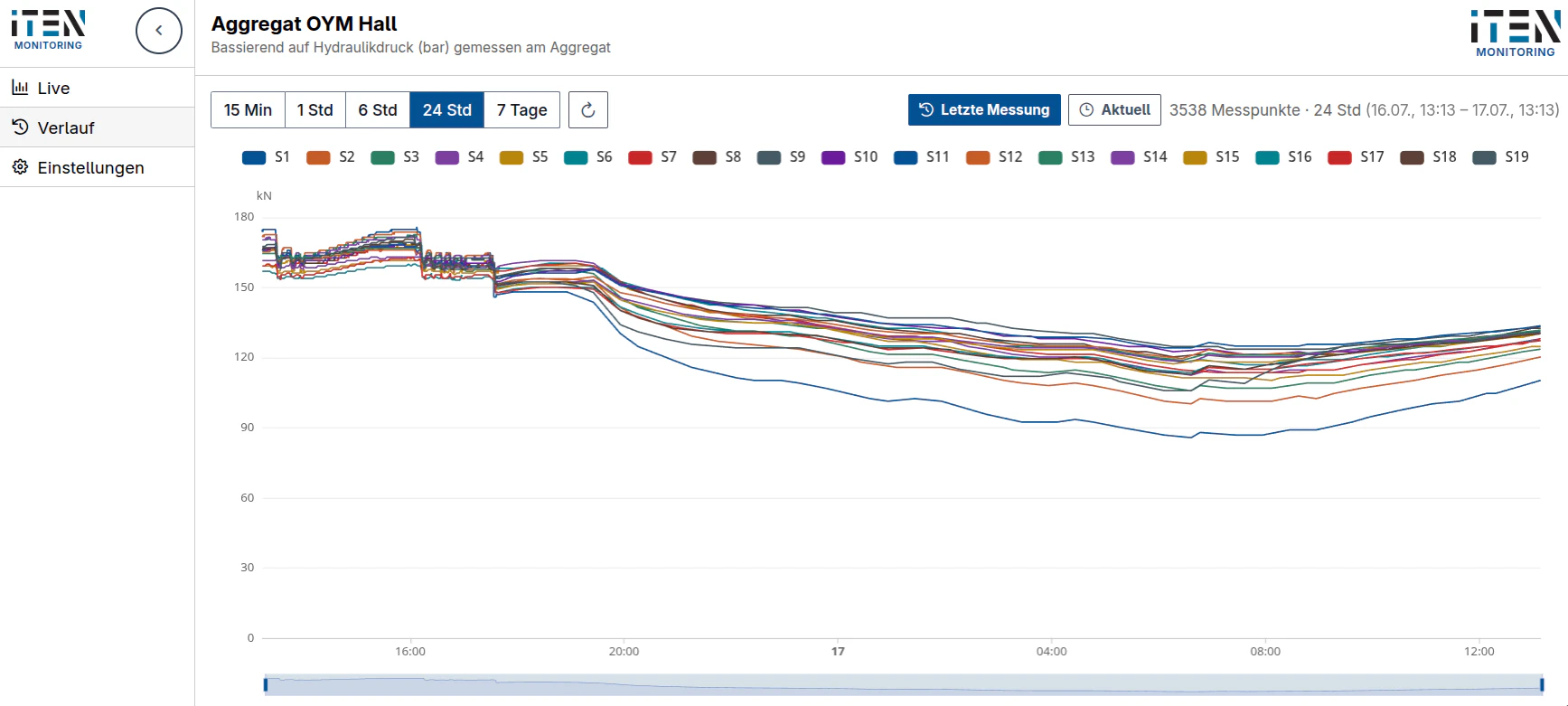Image resolution: width=1568 pixels, height=706 pixels.
Task: Hide series S3 in the legend
Action: 395,157
